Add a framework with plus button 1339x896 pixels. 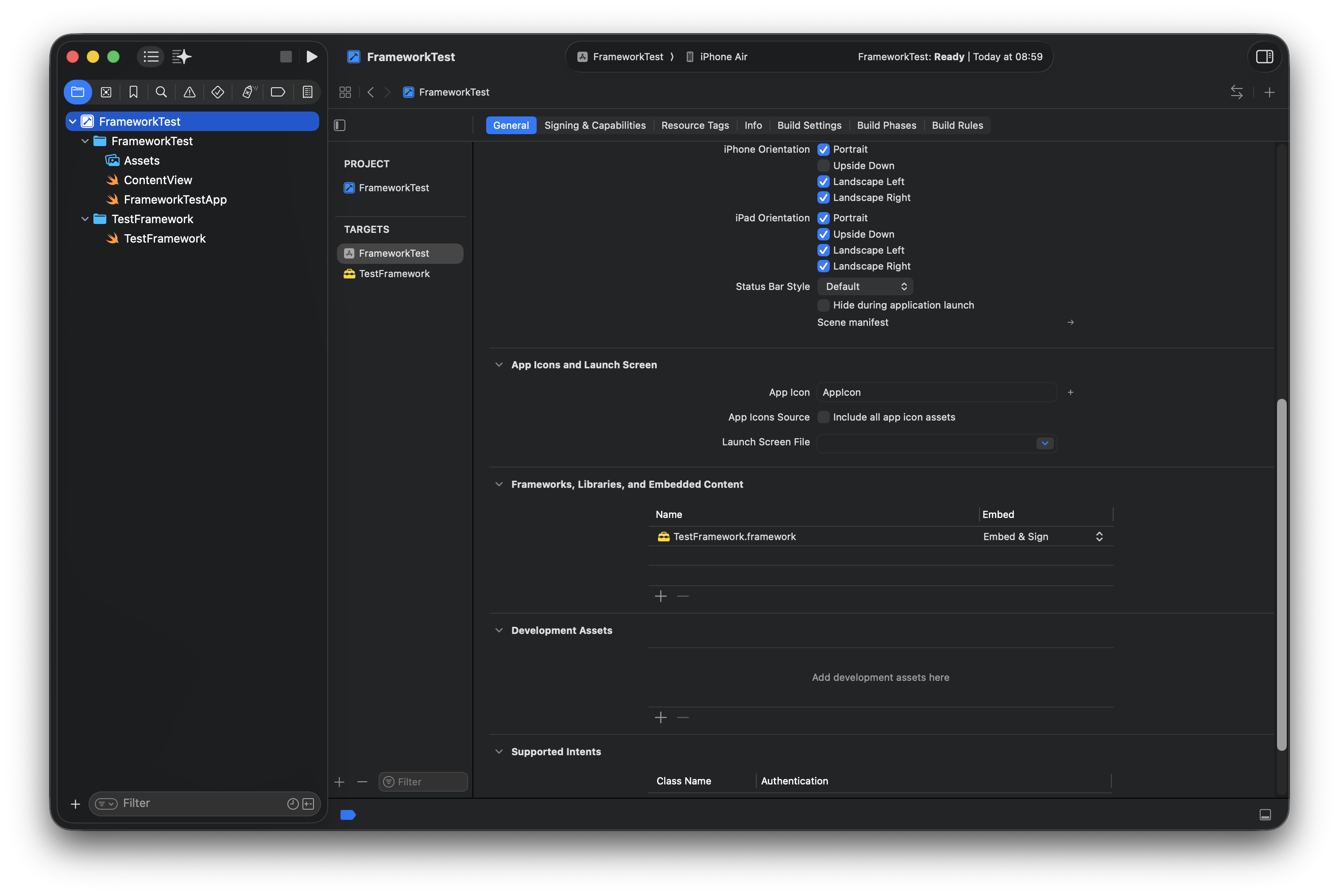(661, 596)
